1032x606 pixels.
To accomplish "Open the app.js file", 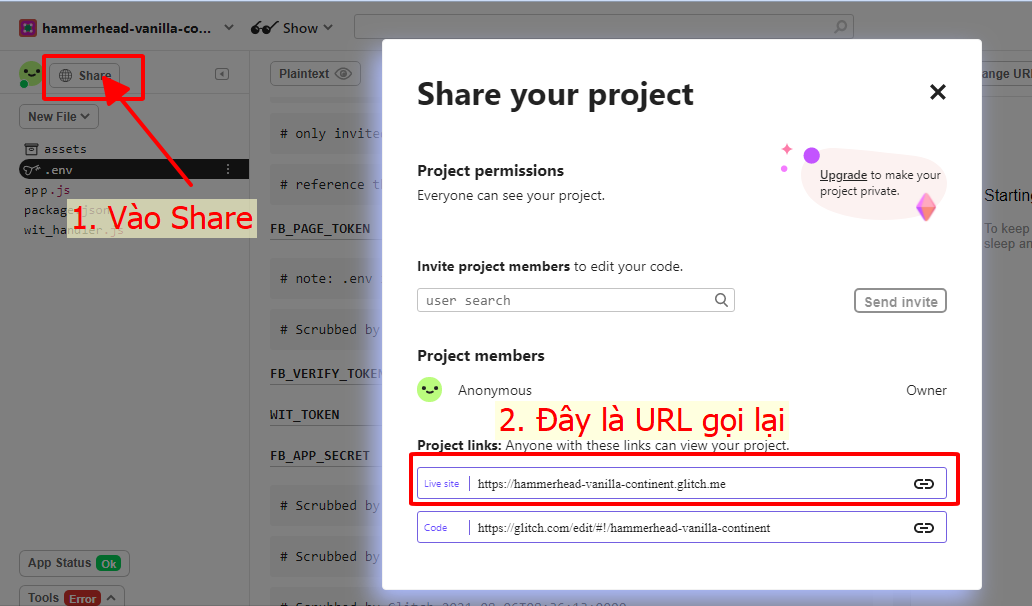I will pyautogui.click(x=47, y=190).
